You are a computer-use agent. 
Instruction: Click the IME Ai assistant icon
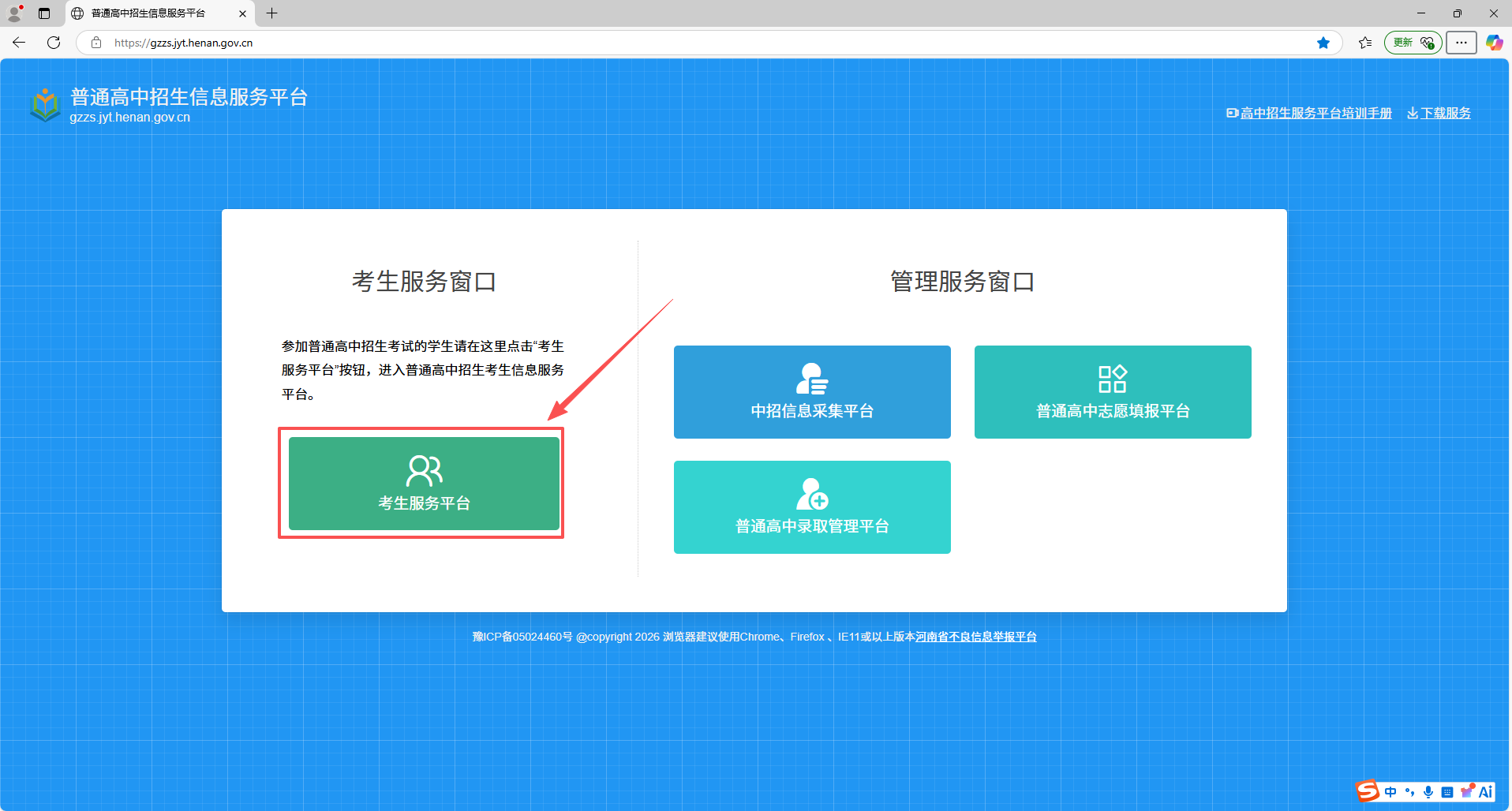pyautogui.click(x=1486, y=792)
